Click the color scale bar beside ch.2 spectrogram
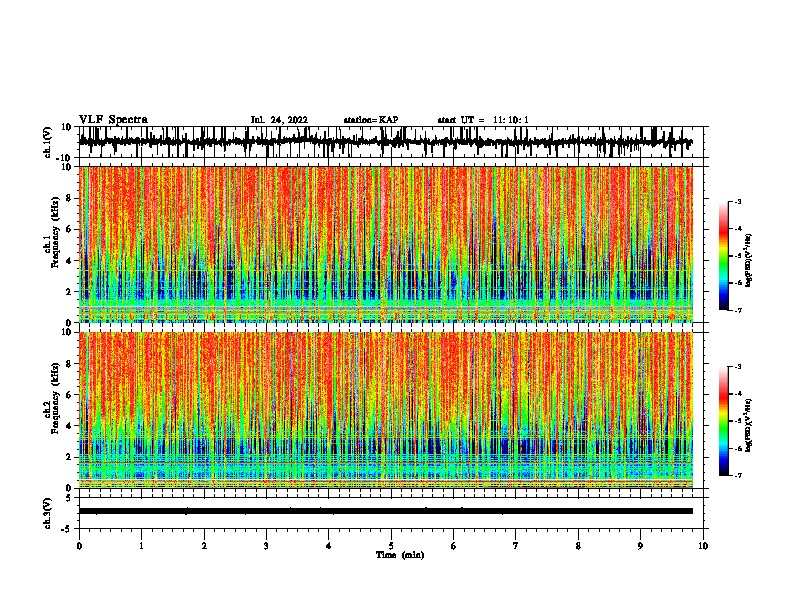Viewport: 792px width, 612px height. click(x=723, y=421)
